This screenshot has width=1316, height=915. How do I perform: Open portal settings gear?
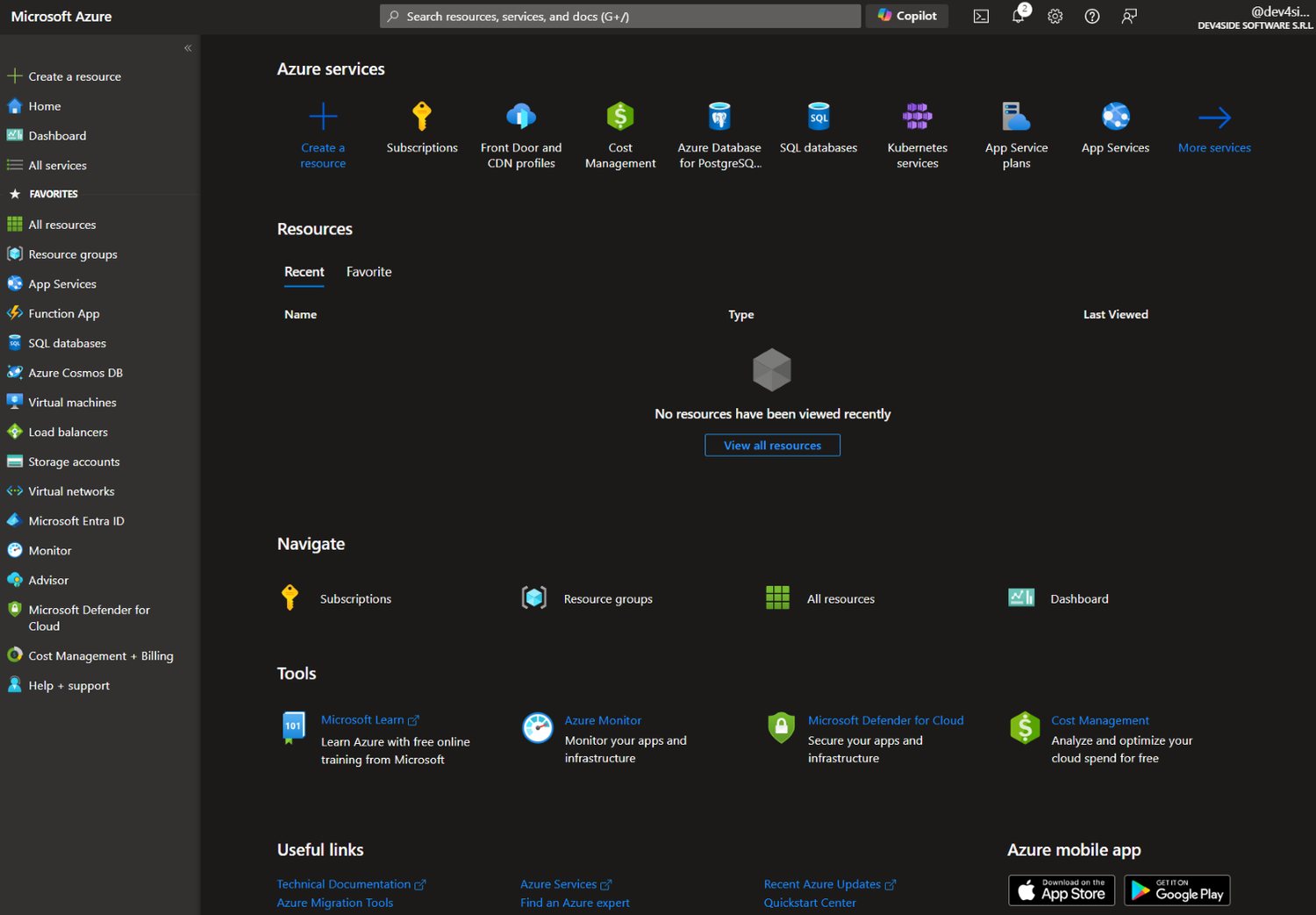tap(1055, 17)
